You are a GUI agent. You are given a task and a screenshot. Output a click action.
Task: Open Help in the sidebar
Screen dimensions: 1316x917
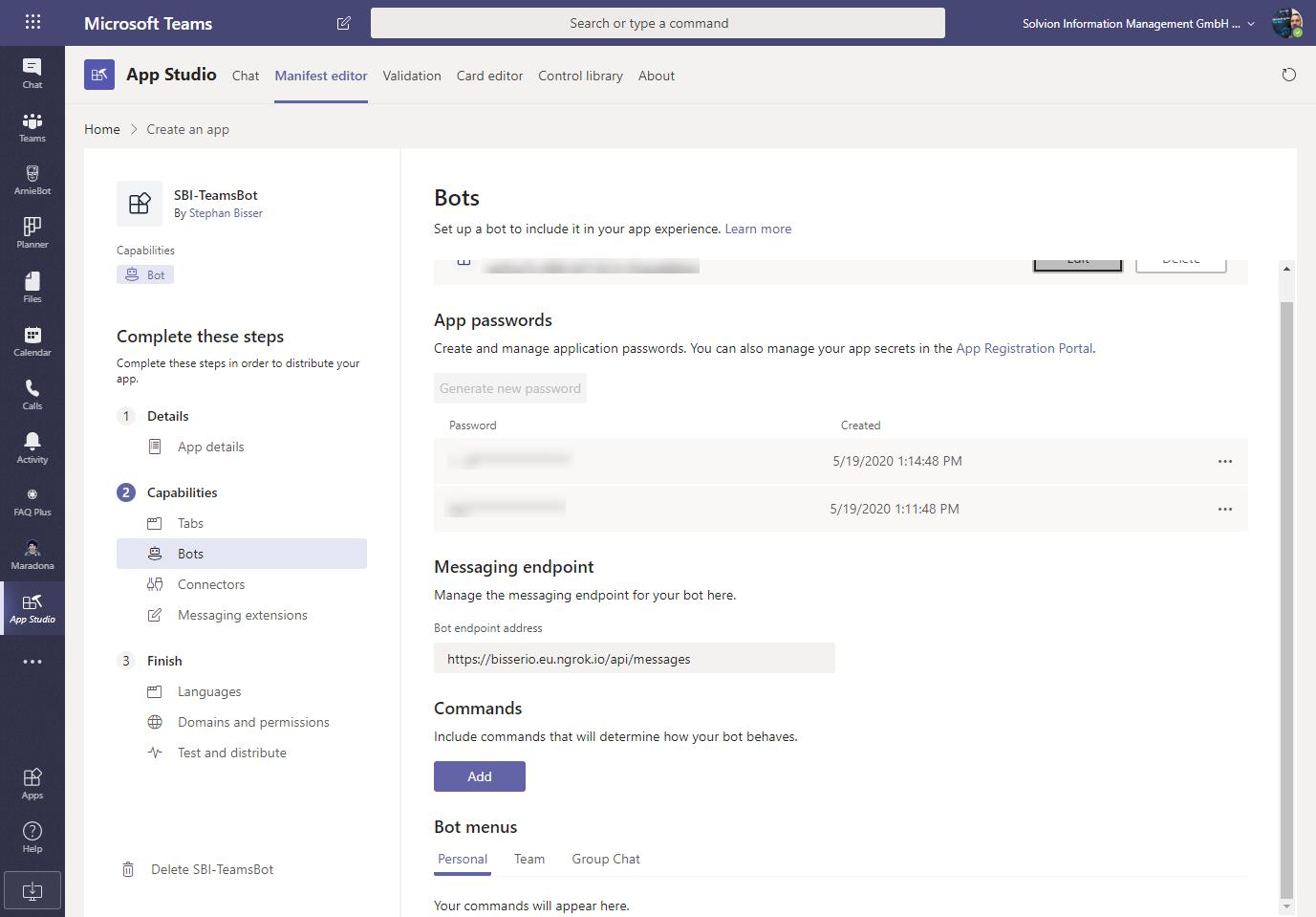[32, 837]
